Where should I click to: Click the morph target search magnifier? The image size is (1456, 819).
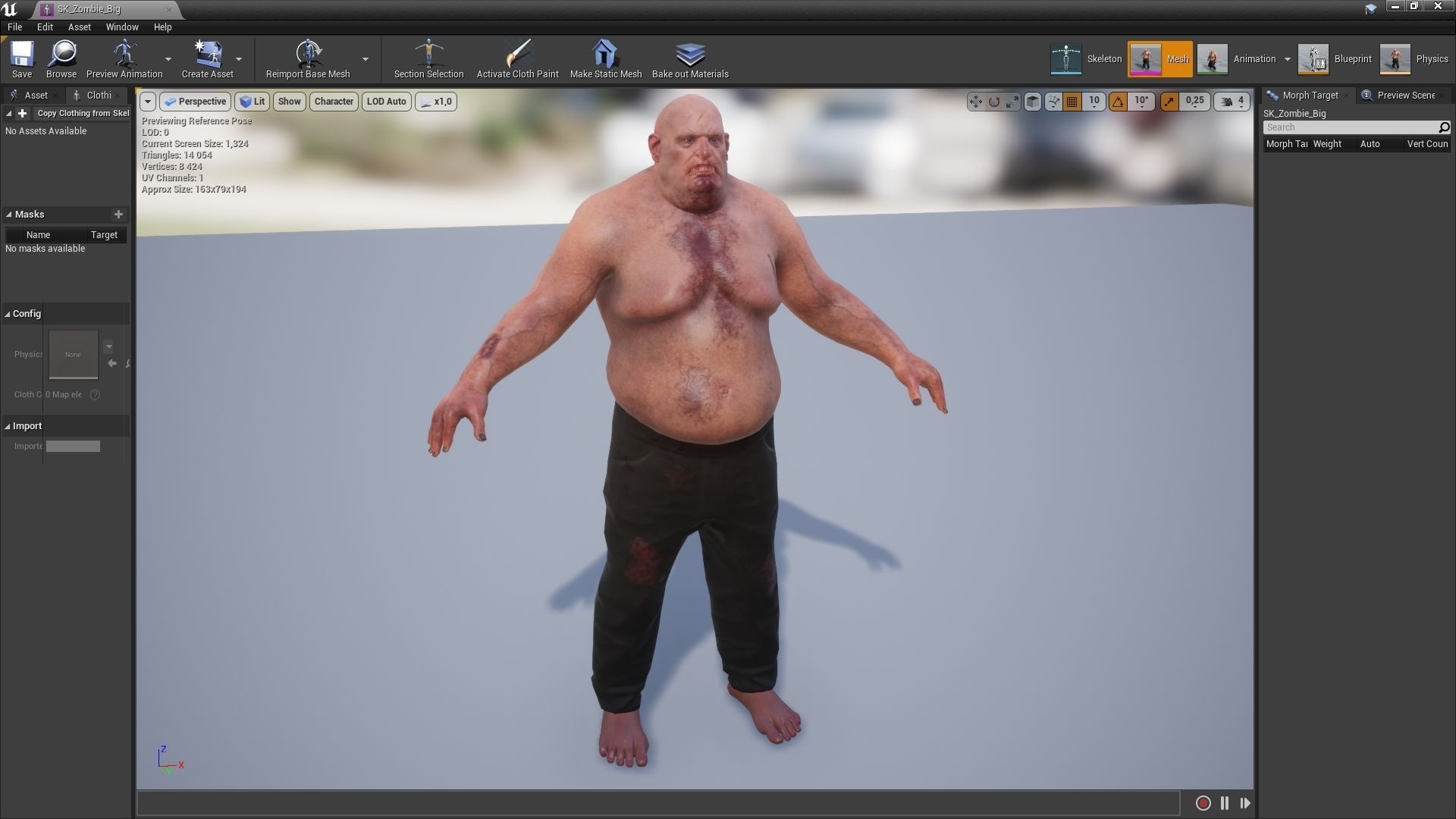pos(1444,127)
